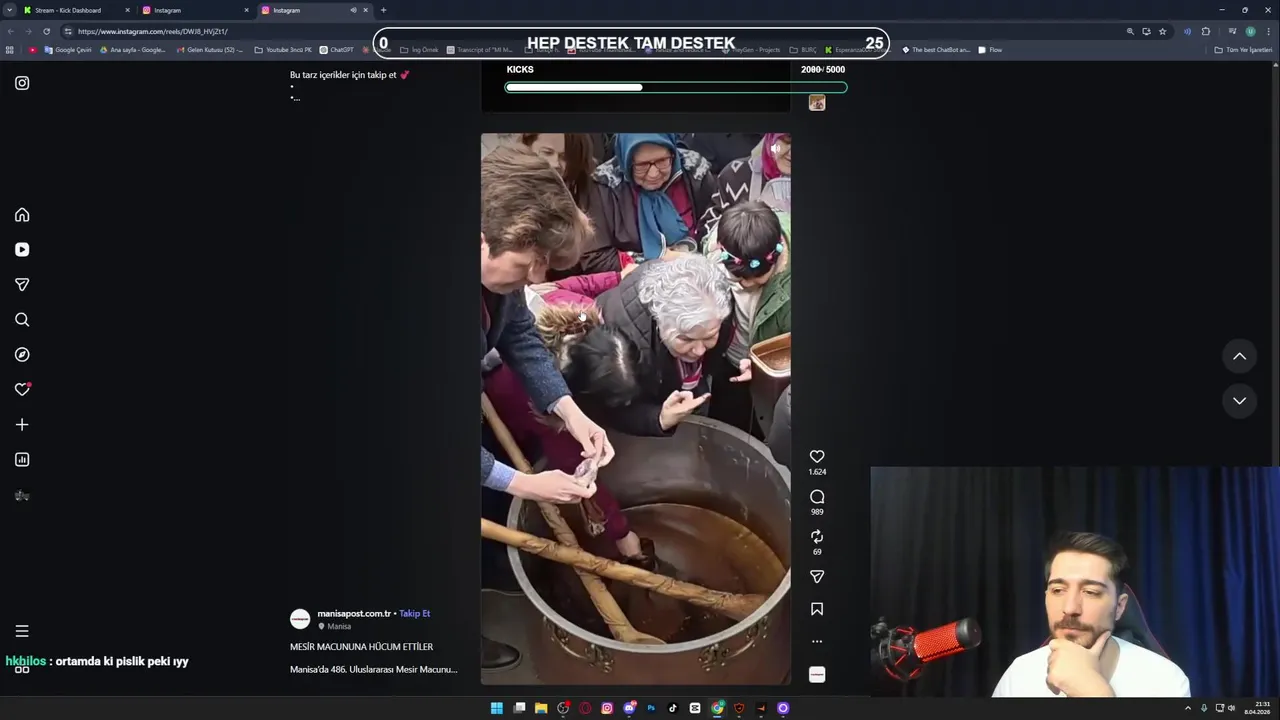Open Youtube 3ncü PK bookmark folder
Viewport: 1280px width, 720px height.
[x=283, y=50]
